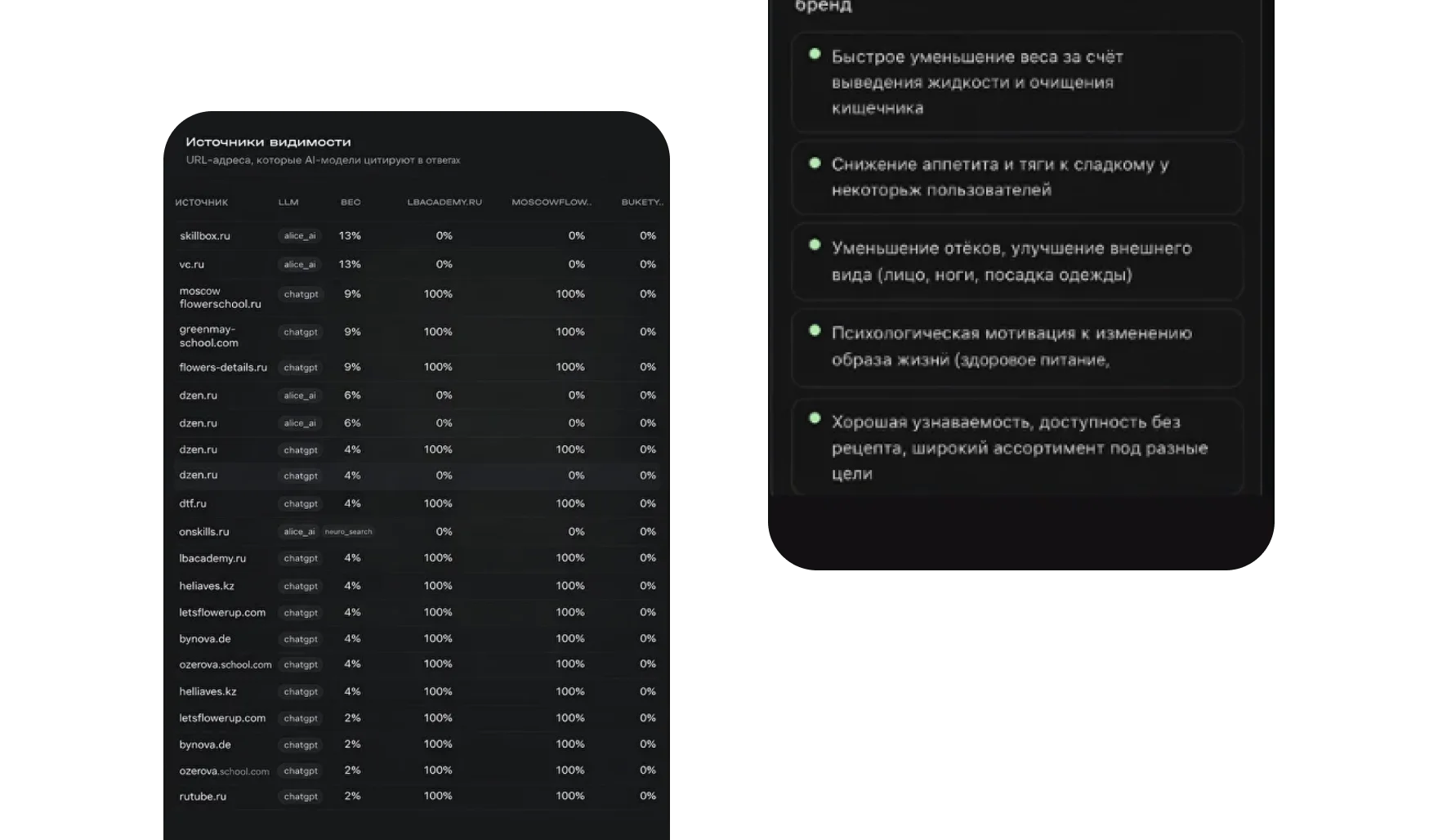Click the chatgpt tag in lbacademy.ru row
Viewport: 1438px width, 840px height.
(301, 559)
